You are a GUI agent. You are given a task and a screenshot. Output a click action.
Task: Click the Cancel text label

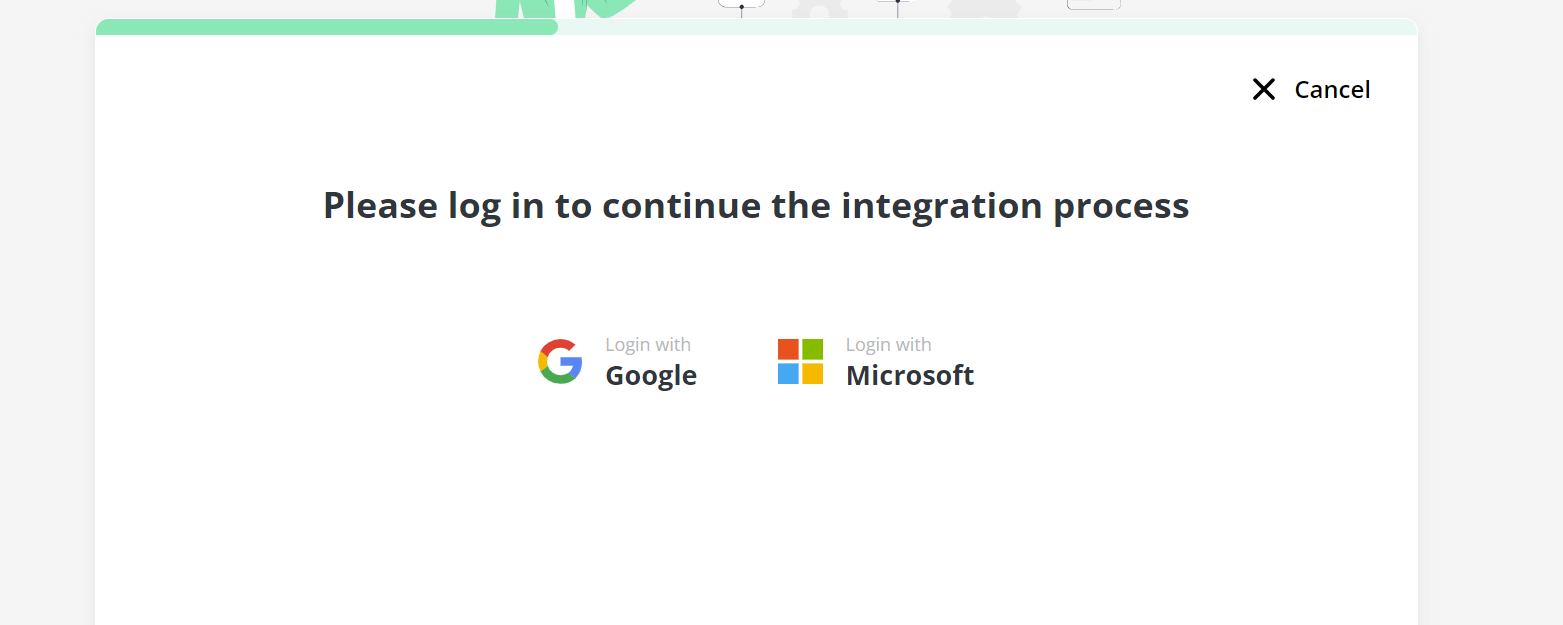click(x=1332, y=90)
